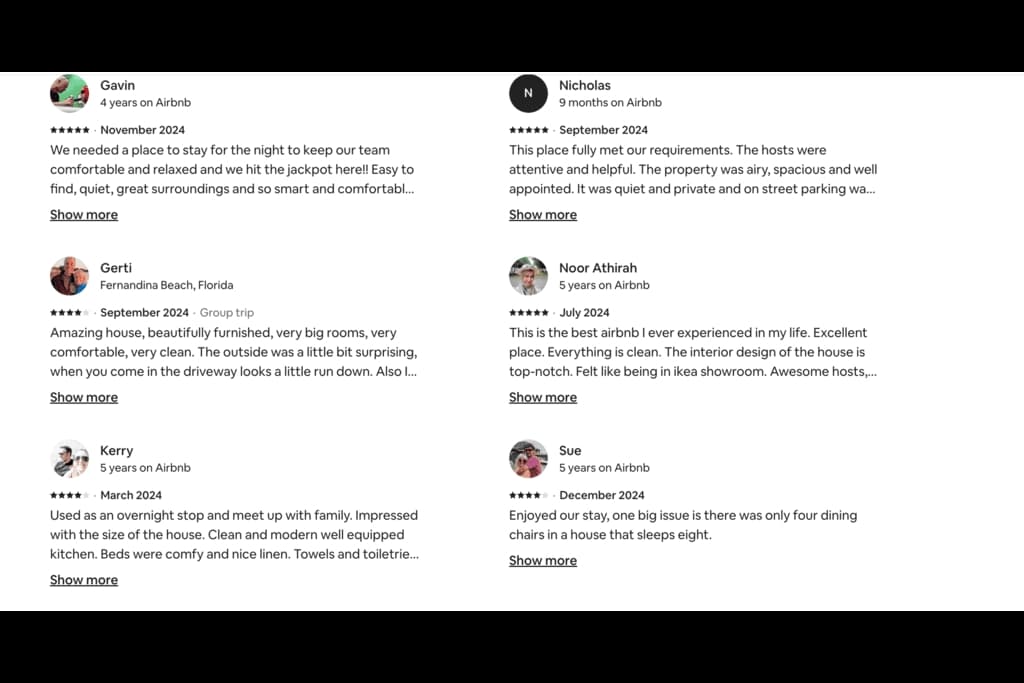The width and height of the screenshot is (1024, 683).
Task: Open Kerry's profile photo
Action: coord(69,458)
